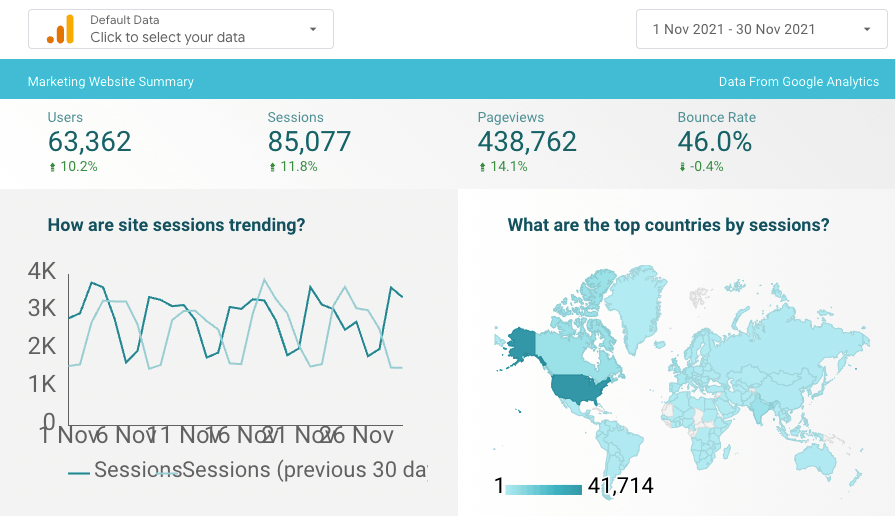Select the Sessions scorecard value 85,077

point(309,142)
